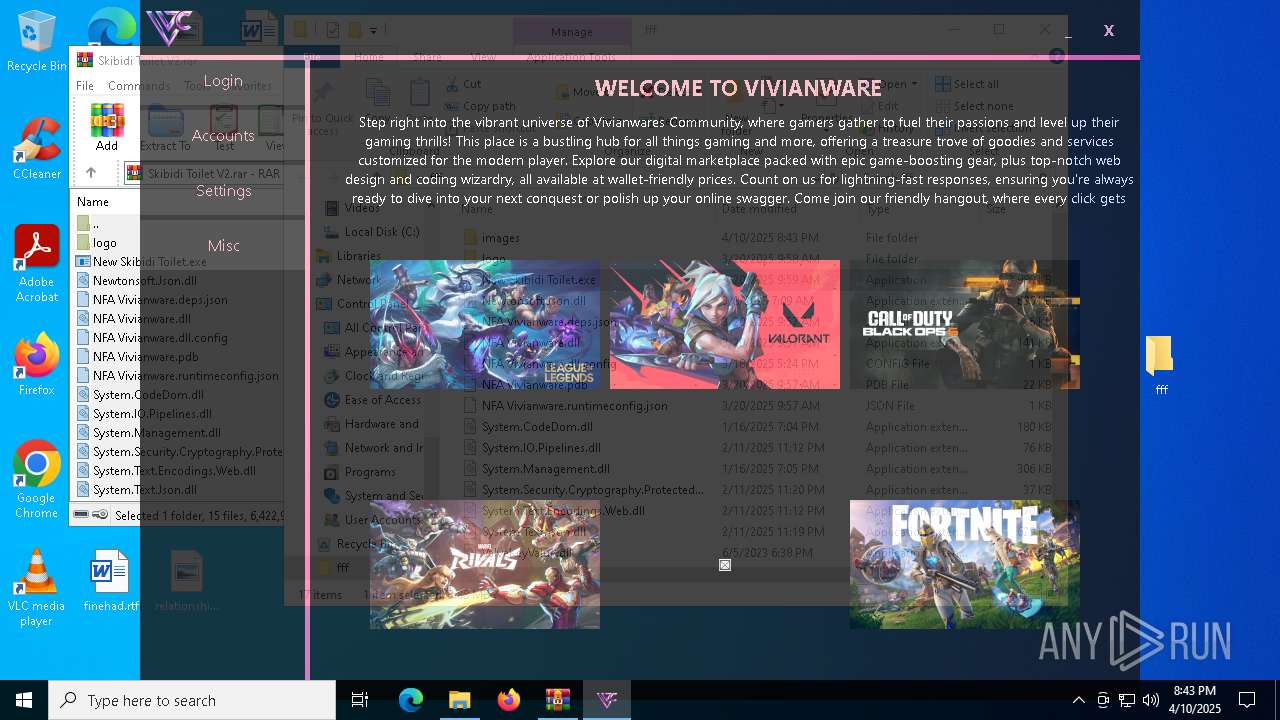
Task: Select the Call of Duty Black Ops thumbnail
Action: 965,325
